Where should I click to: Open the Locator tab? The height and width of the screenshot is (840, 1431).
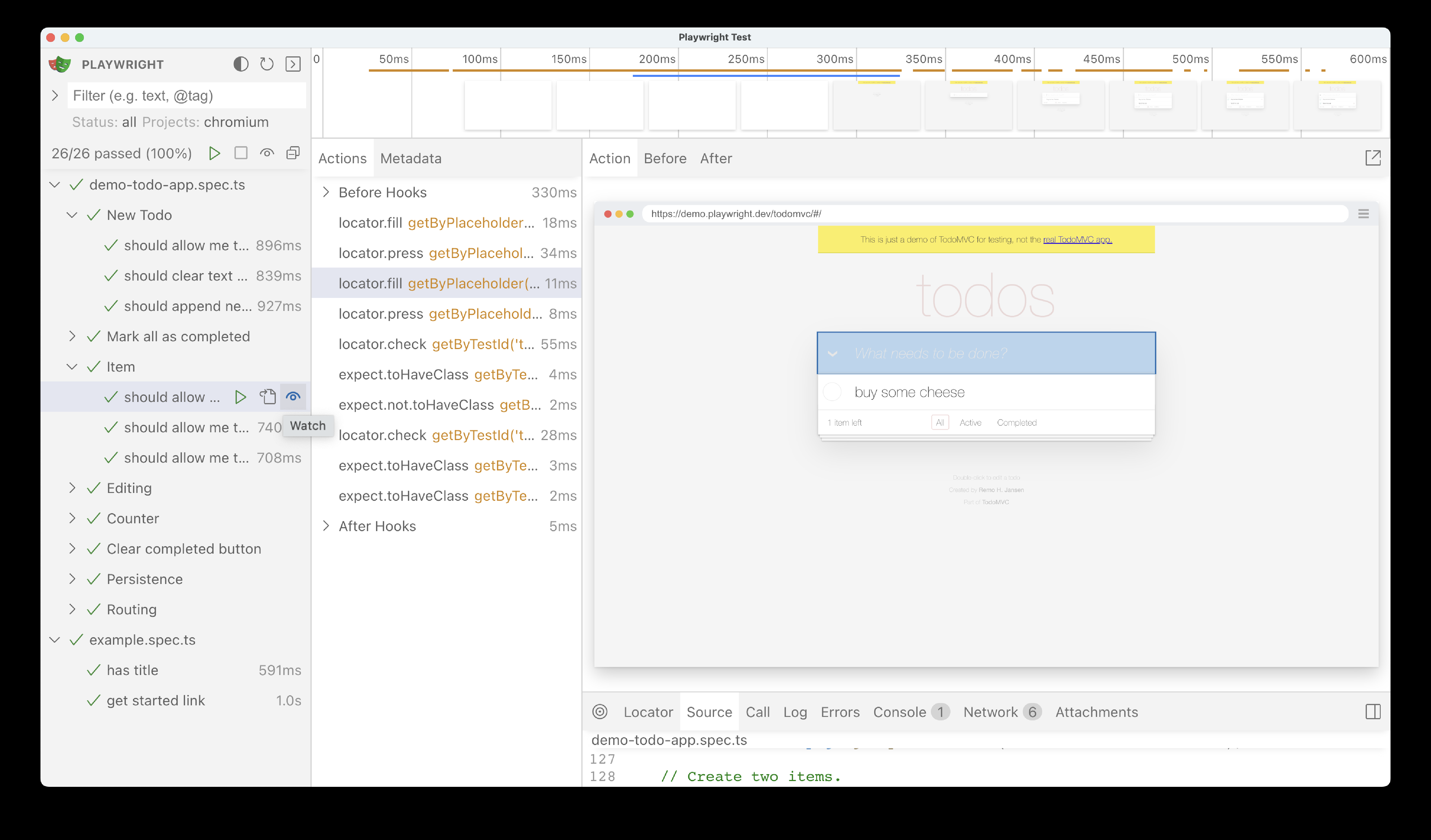point(648,712)
